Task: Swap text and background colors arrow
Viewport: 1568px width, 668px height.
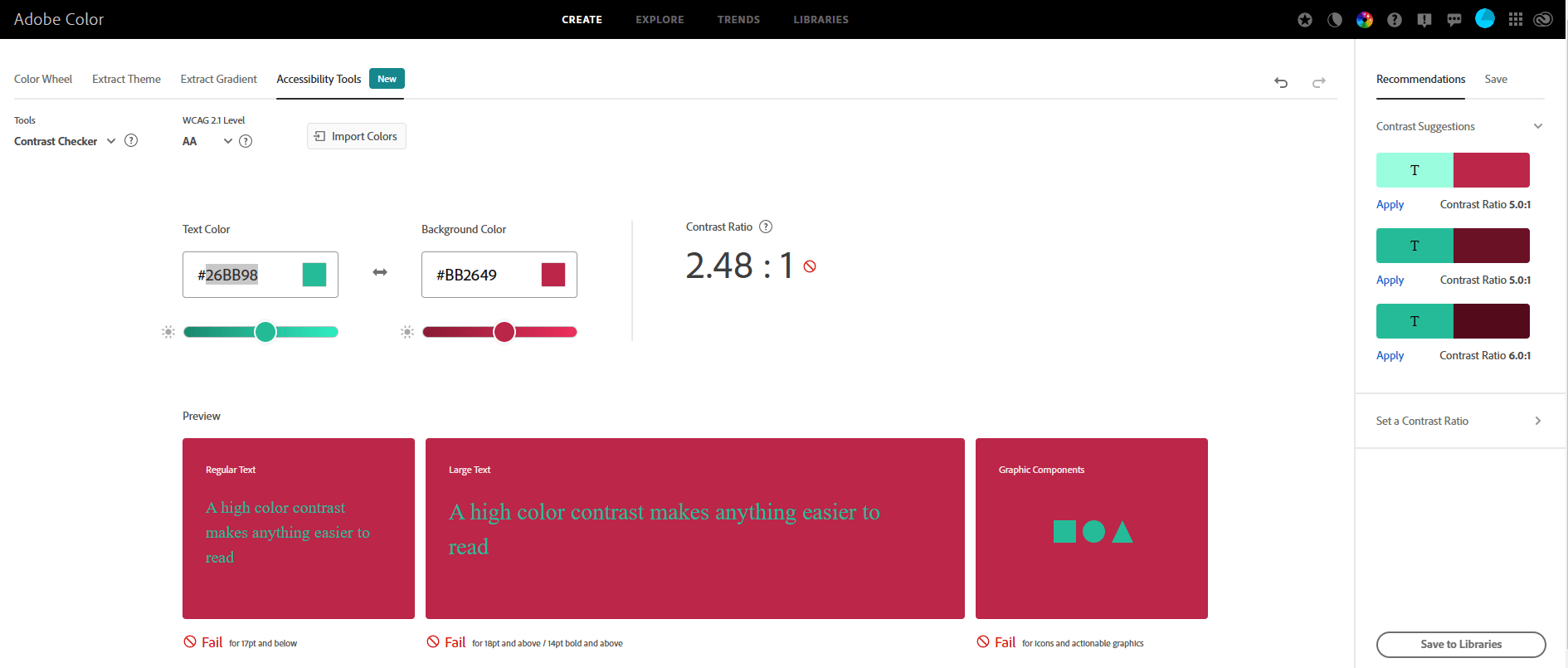Action: point(380,272)
